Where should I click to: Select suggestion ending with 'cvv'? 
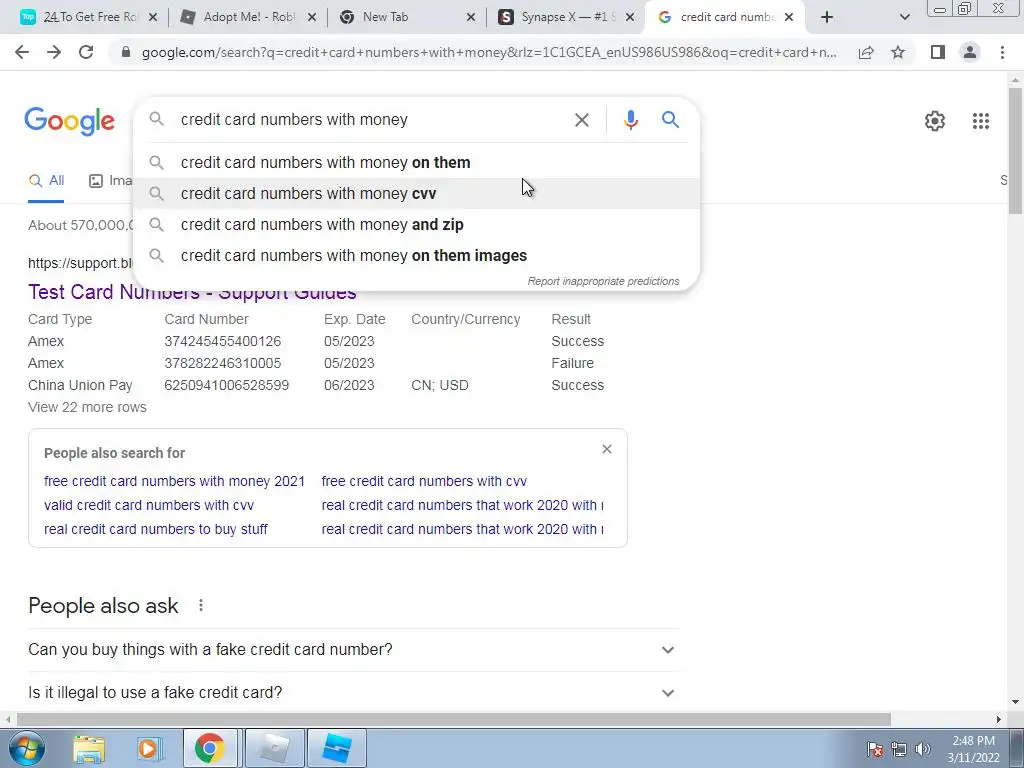coord(416,193)
